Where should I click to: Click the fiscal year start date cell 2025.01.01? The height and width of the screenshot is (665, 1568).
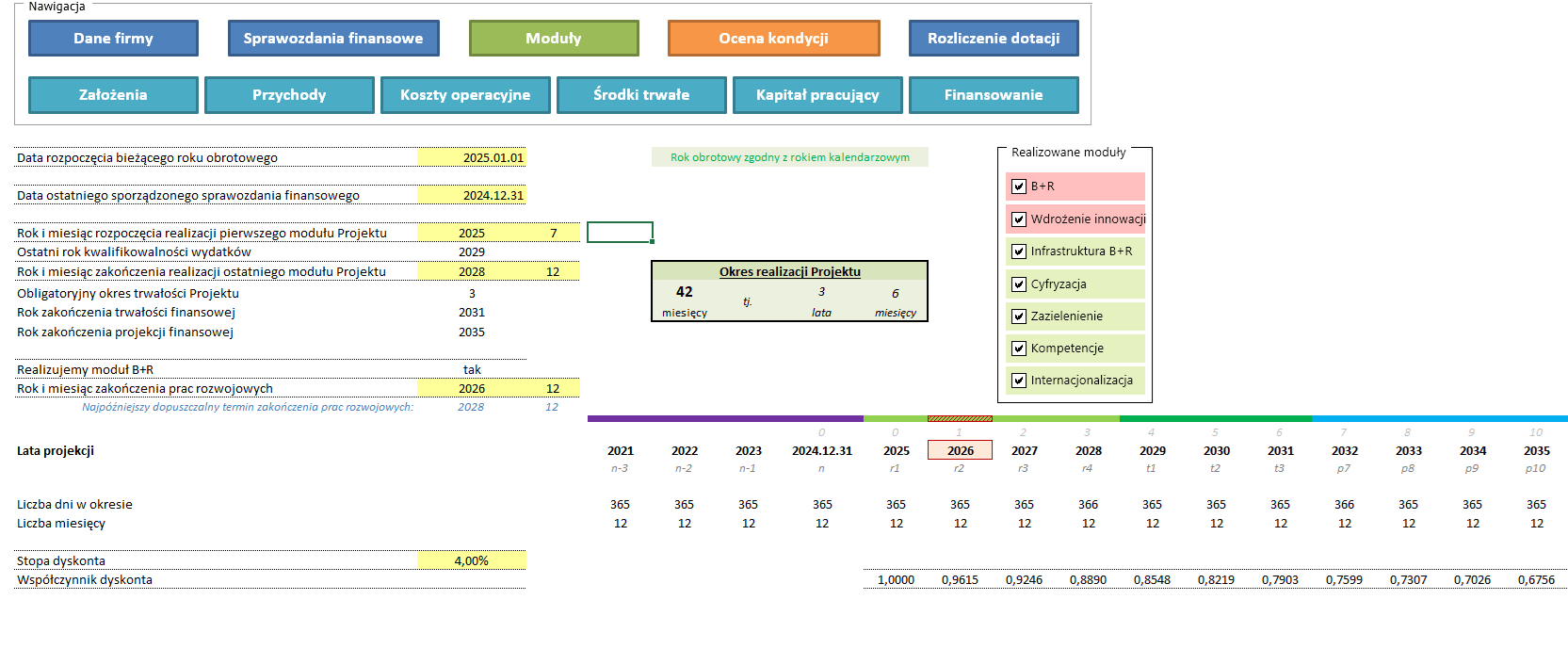click(472, 157)
